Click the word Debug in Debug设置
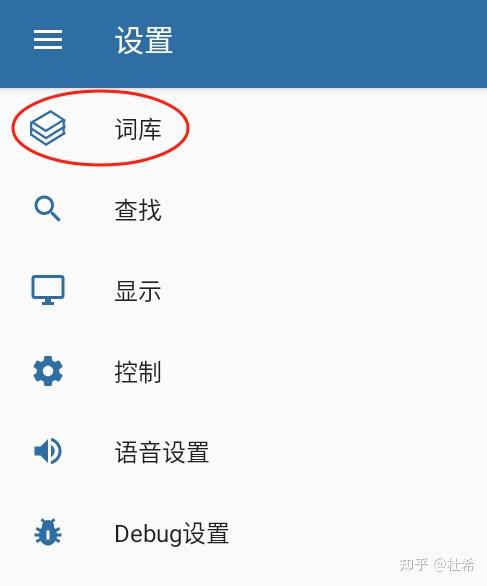487x586 pixels. tap(148, 534)
